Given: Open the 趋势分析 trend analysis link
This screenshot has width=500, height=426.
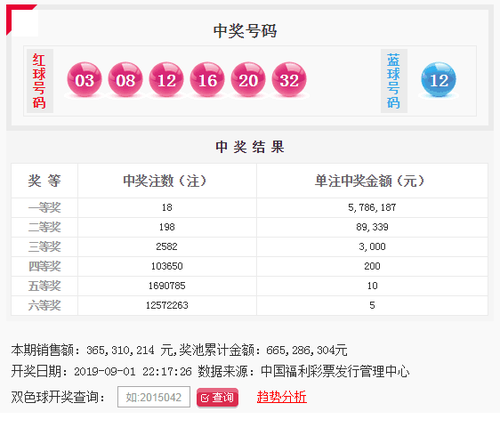Looking at the screenshot, I should click(x=282, y=397).
